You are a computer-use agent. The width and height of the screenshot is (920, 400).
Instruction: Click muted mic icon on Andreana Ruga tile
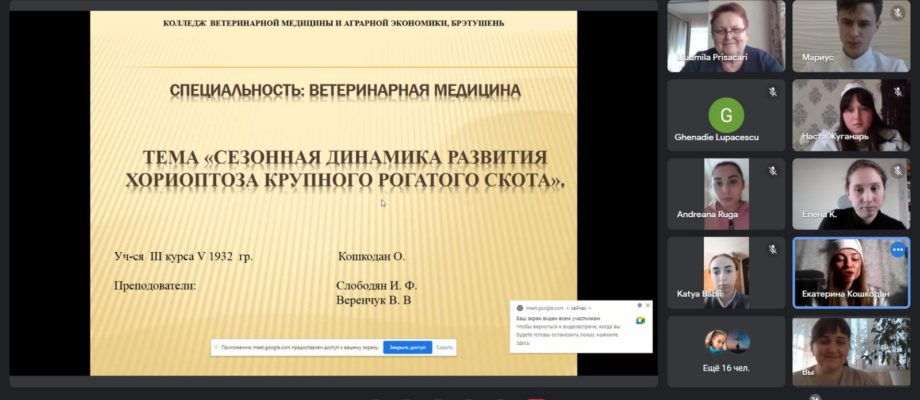(x=773, y=171)
